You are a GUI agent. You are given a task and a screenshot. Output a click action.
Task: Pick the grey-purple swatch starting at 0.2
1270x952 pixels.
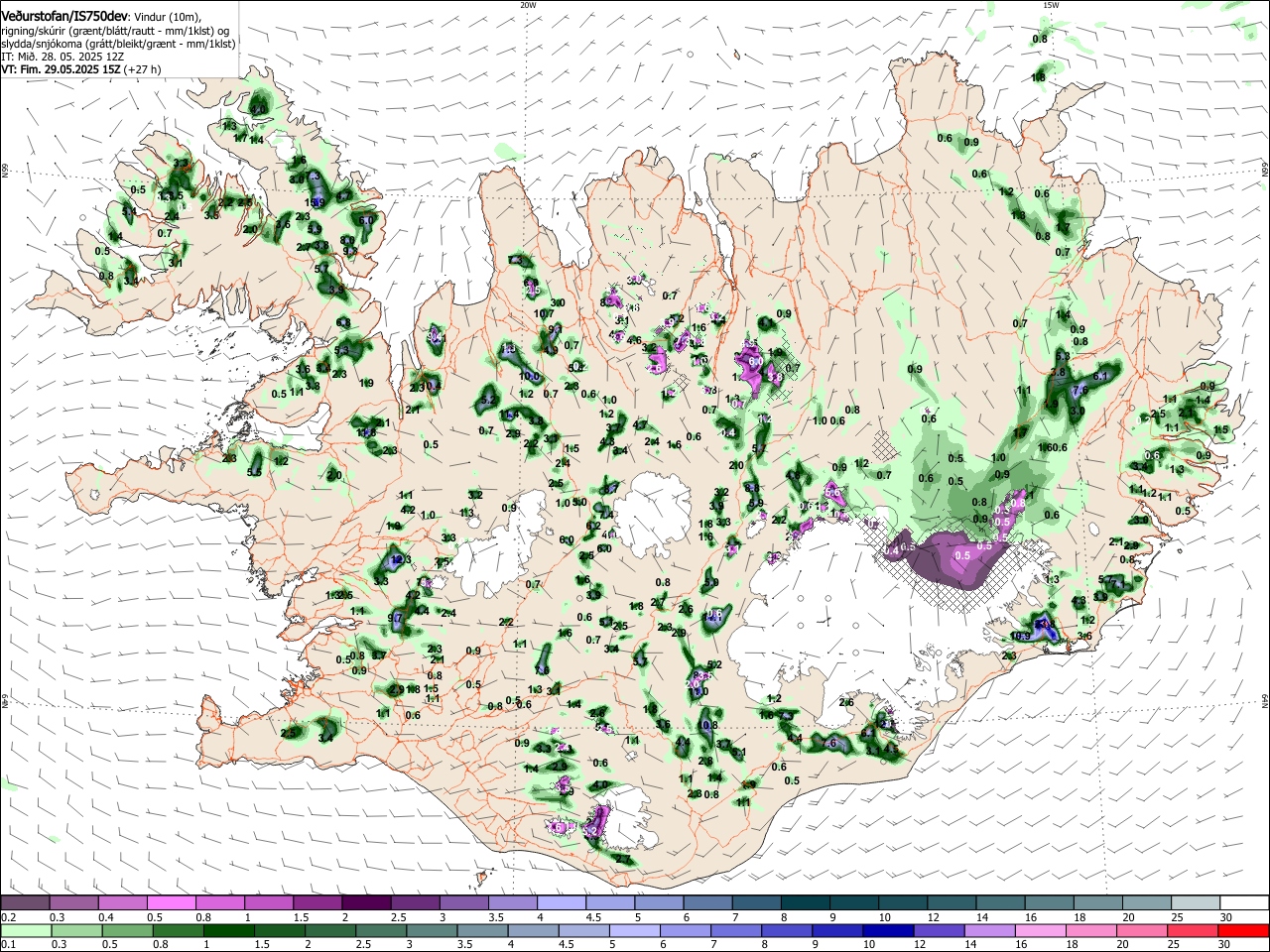pos(25,902)
